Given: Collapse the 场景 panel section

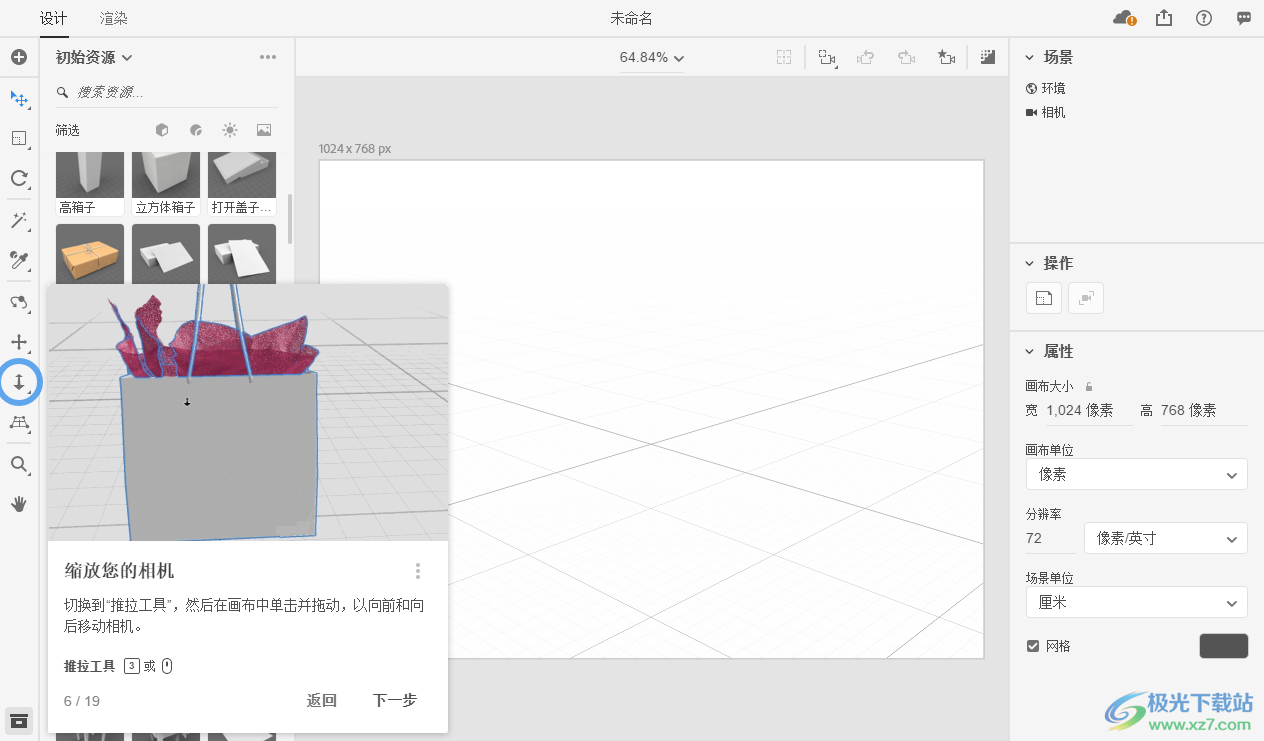Looking at the screenshot, I should tap(1030, 58).
